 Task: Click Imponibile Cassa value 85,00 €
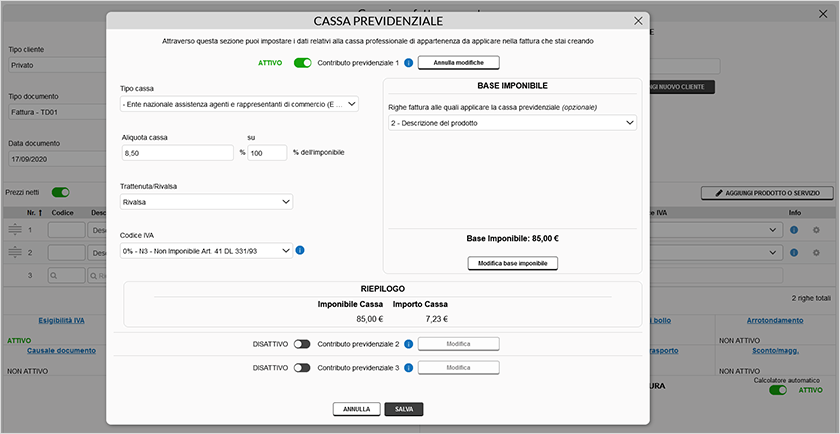tap(370, 319)
